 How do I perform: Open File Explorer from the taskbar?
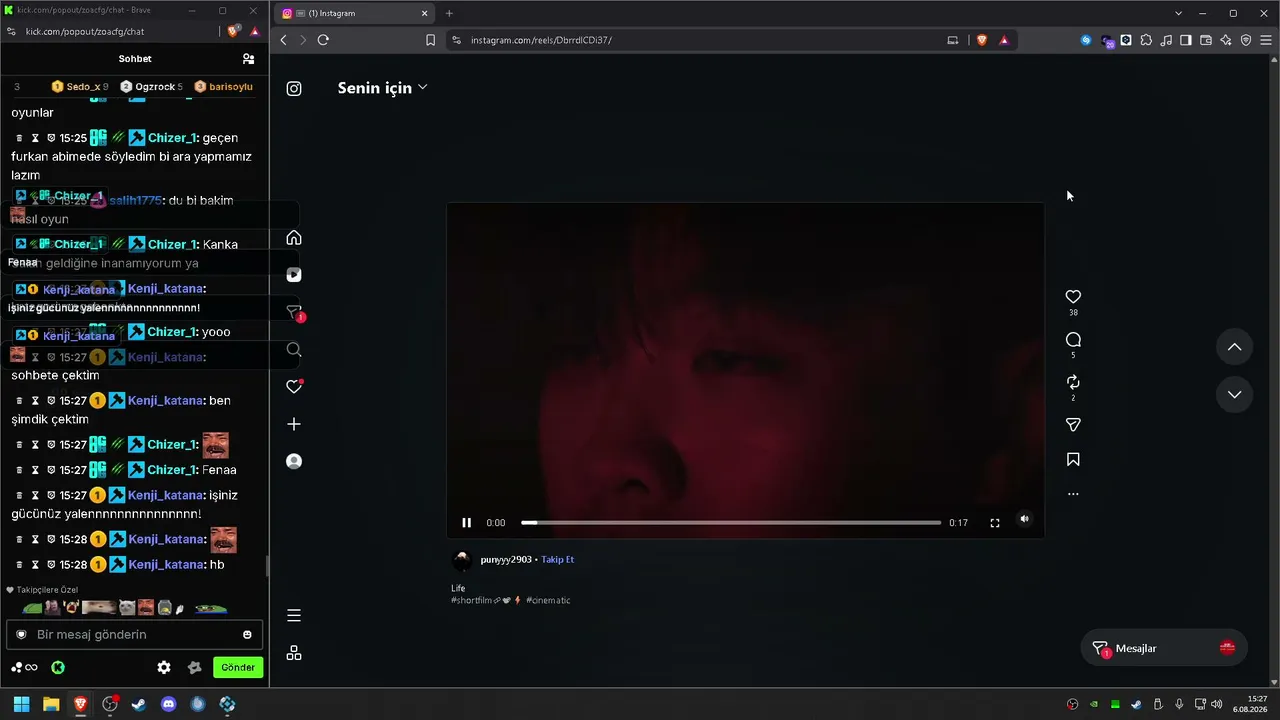tap(51, 704)
